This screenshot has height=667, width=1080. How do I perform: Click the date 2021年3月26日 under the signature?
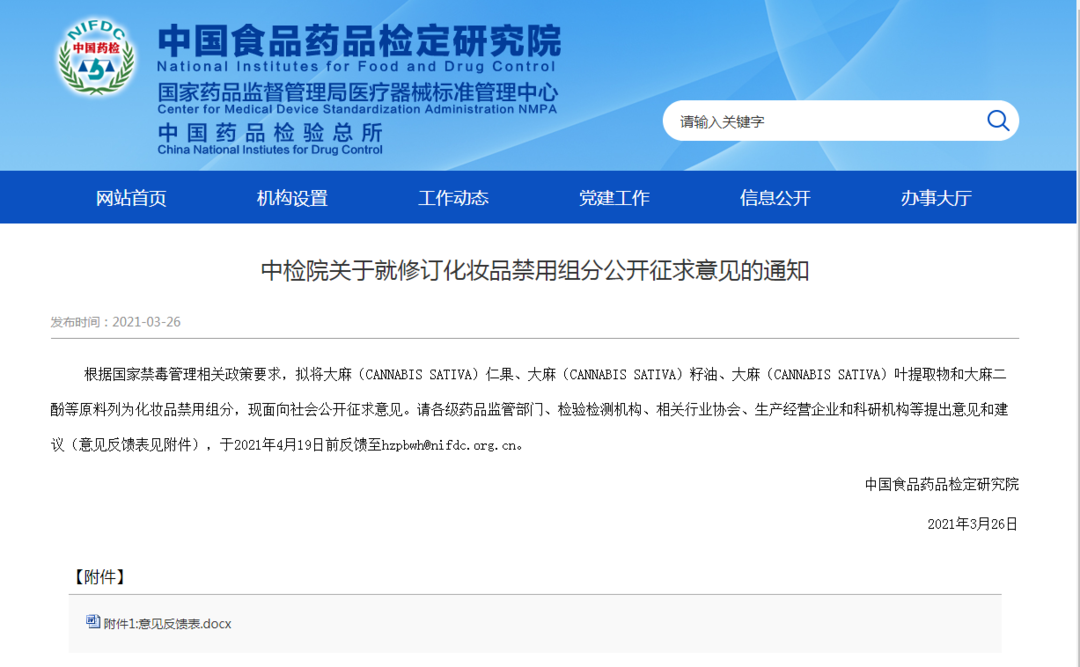pos(972,524)
